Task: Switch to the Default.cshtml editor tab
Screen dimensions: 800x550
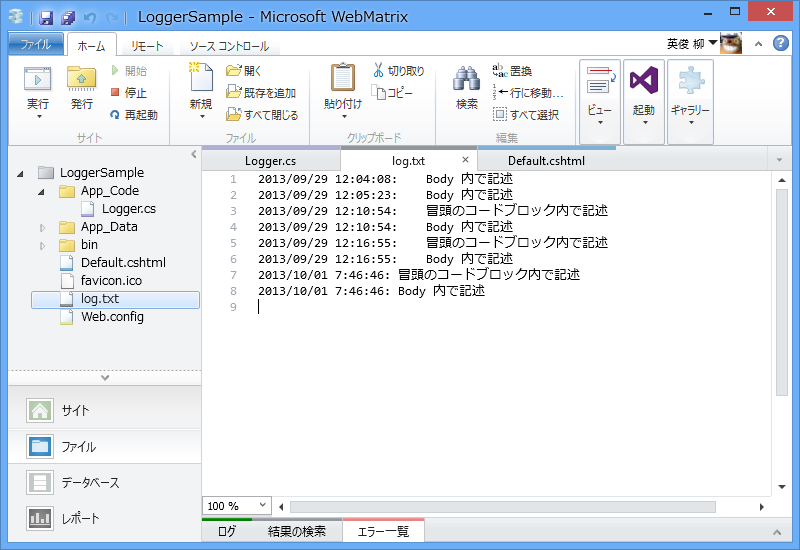Action: tap(546, 161)
